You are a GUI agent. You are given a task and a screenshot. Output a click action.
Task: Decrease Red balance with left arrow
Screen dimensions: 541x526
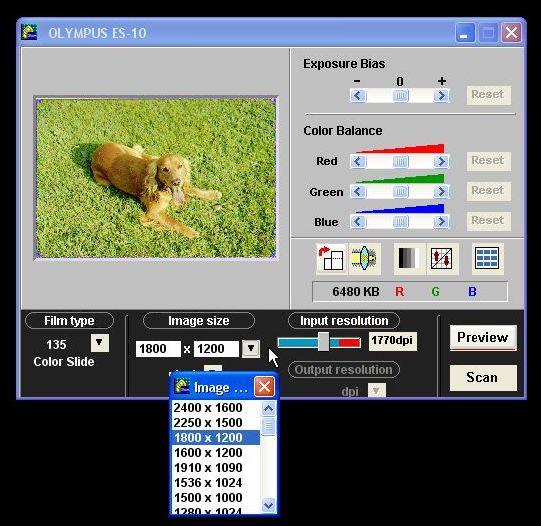(358, 161)
